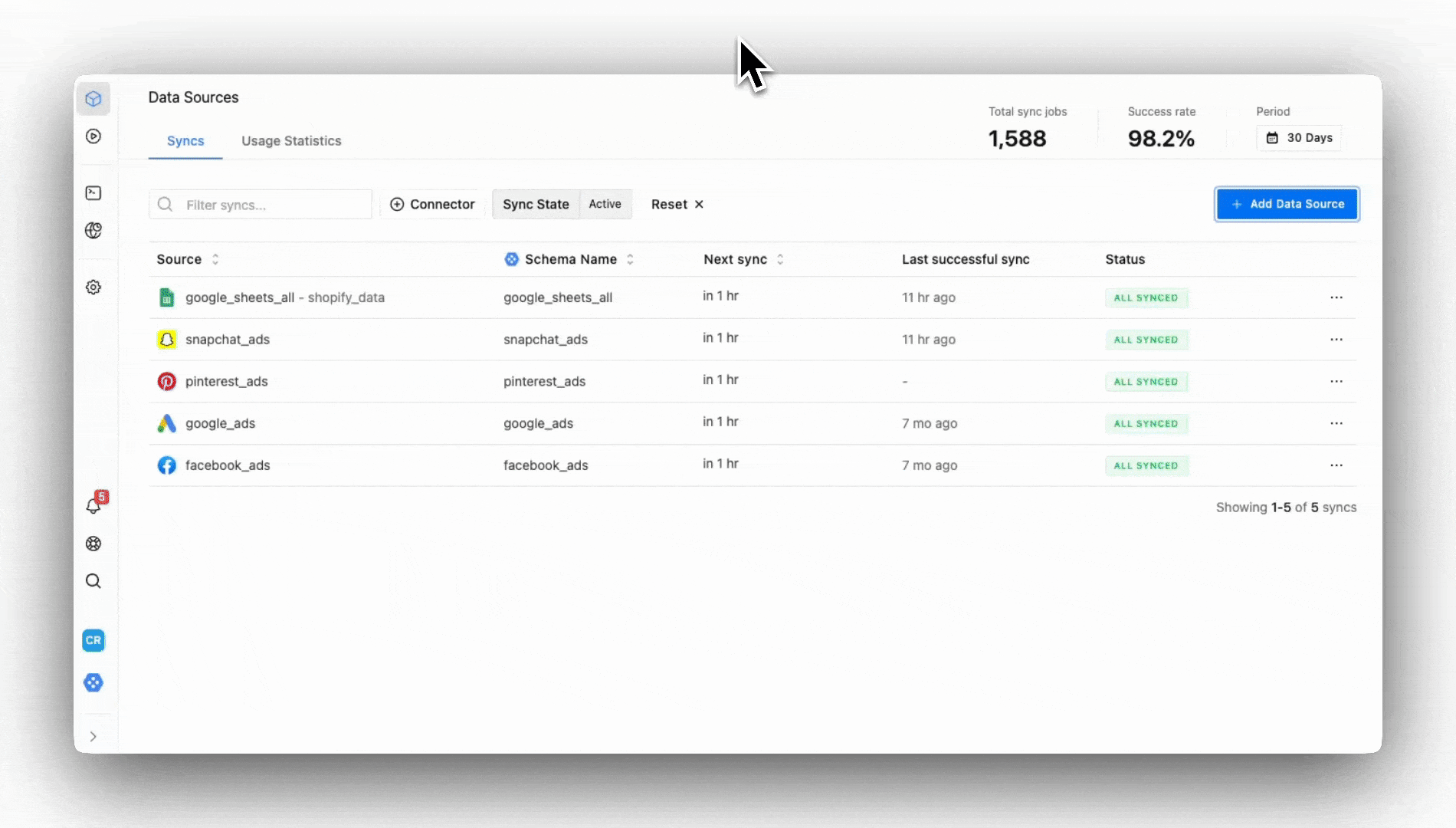Viewport: 1456px width, 828px height.
Task: Open the 30 Days period dropdown
Action: point(1299,138)
